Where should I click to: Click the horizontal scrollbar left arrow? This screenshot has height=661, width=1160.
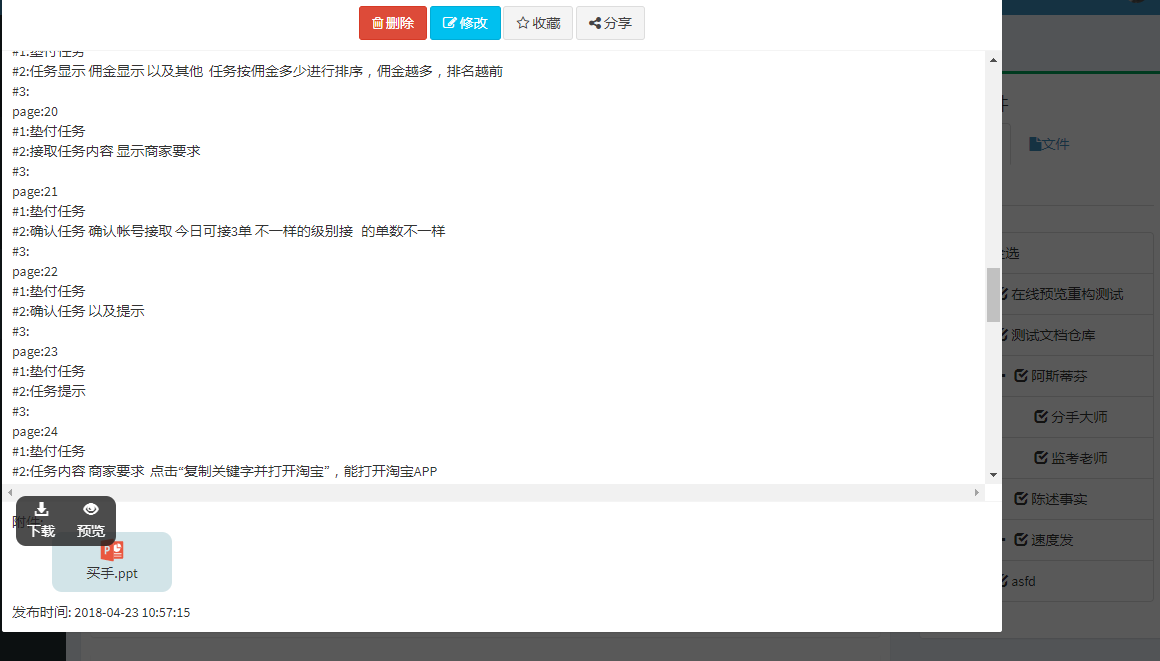pos(10,492)
